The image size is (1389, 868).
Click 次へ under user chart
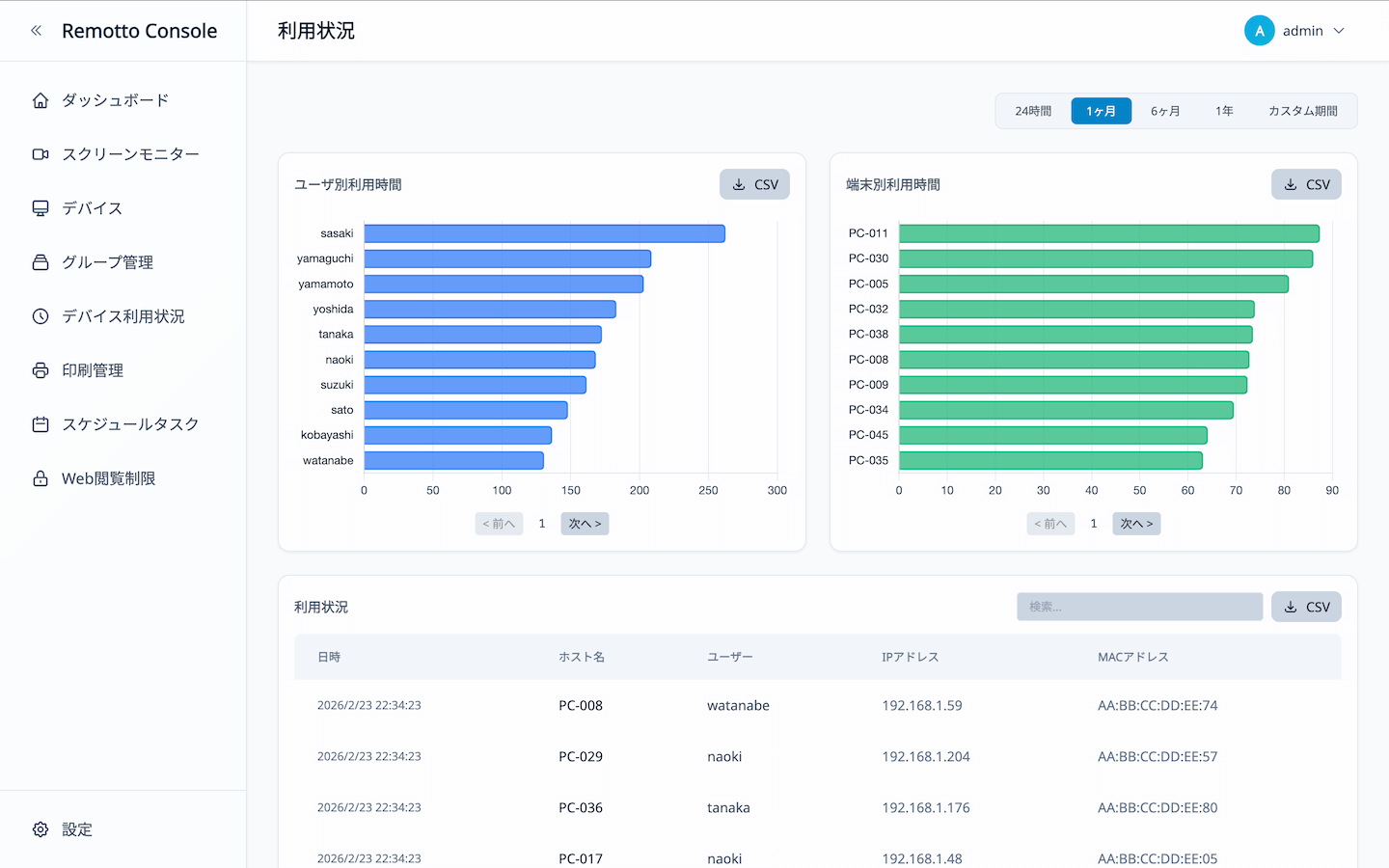point(585,524)
